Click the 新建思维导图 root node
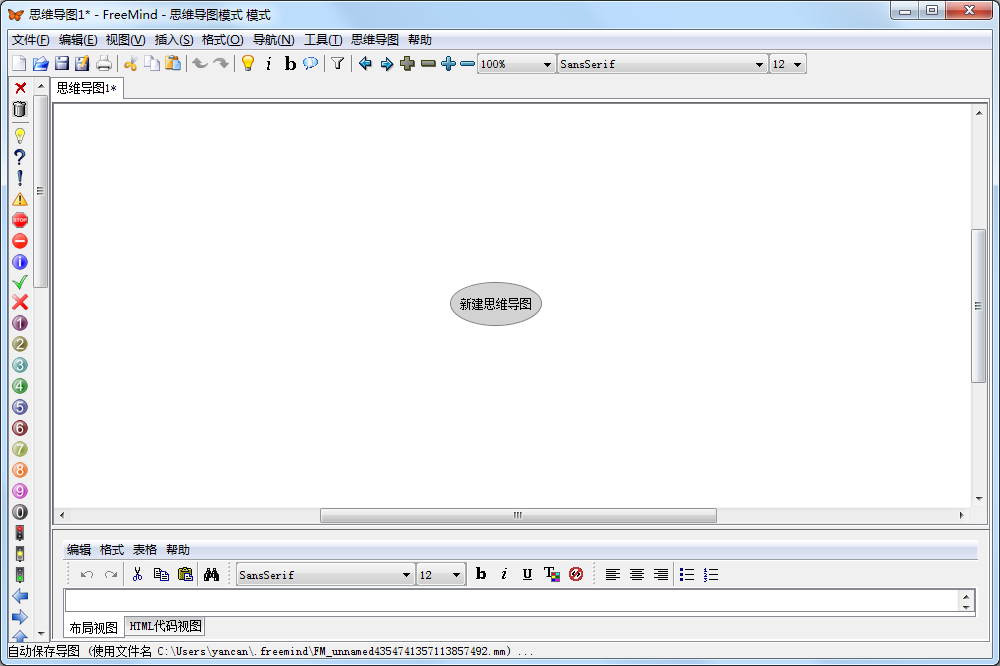This screenshot has height=666, width=1000. pyautogui.click(x=495, y=304)
